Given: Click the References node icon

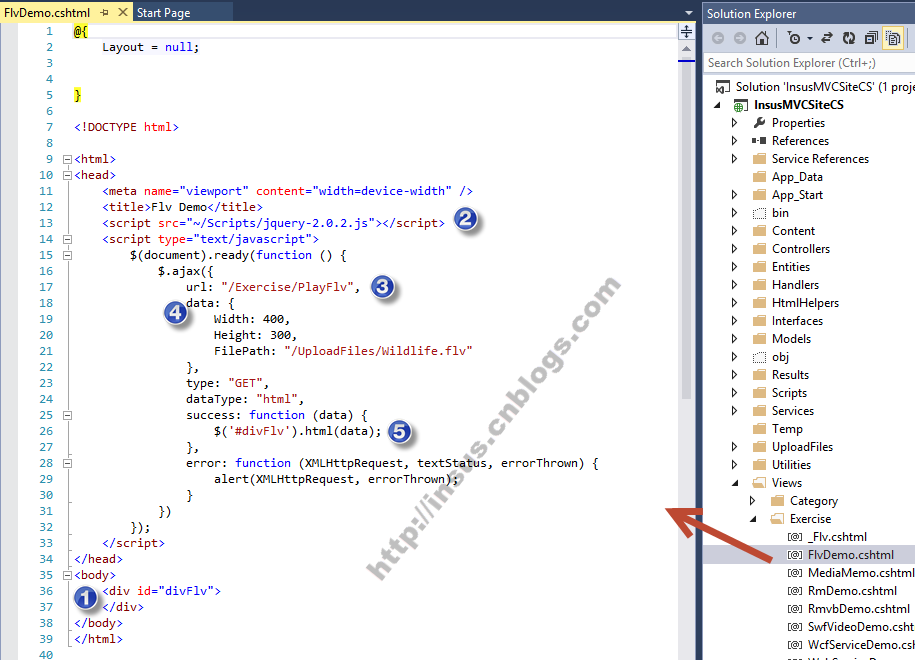Looking at the screenshot, I should pos(759,141).
